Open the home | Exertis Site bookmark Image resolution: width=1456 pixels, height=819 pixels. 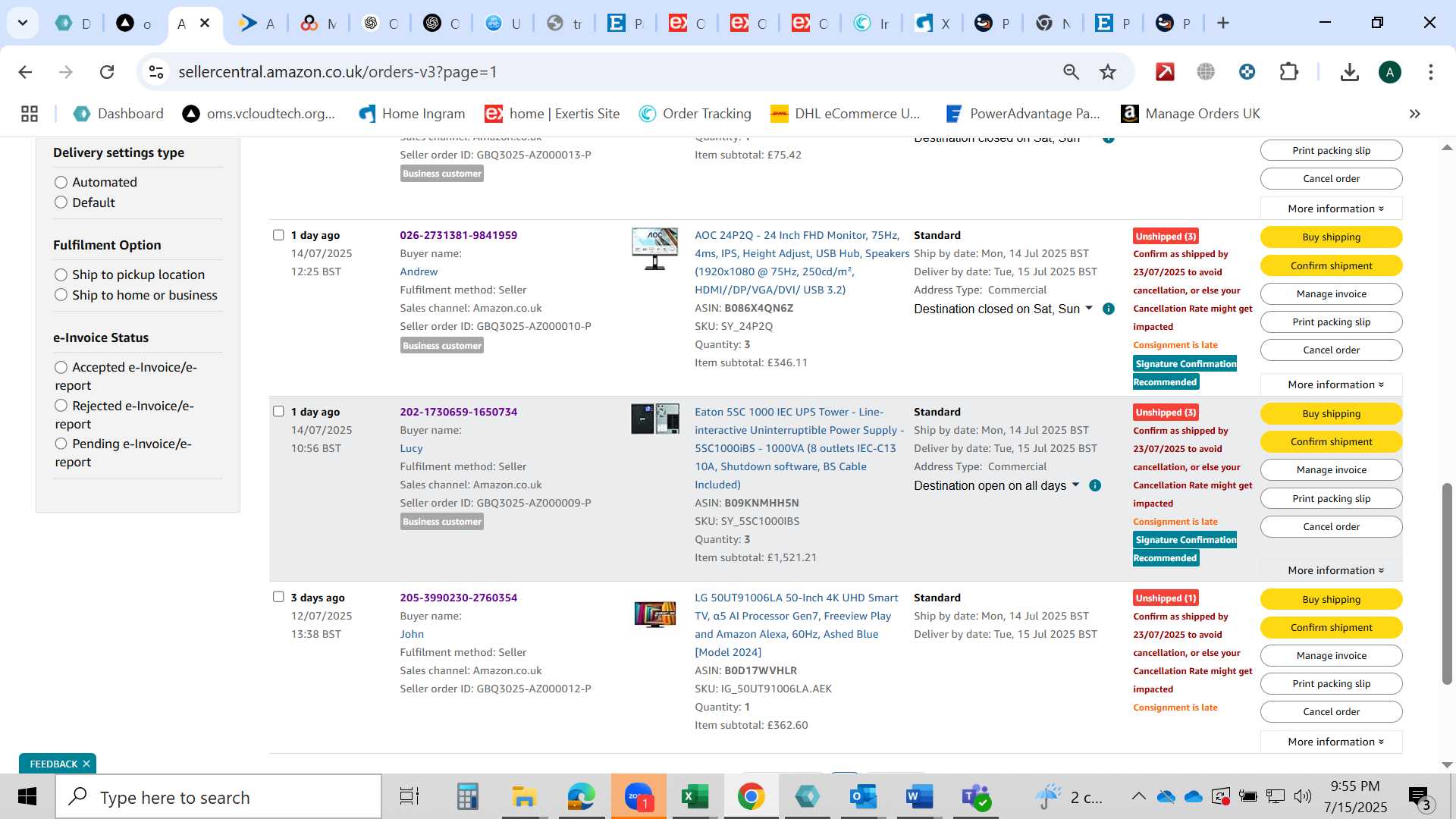[x=552, y=114]
